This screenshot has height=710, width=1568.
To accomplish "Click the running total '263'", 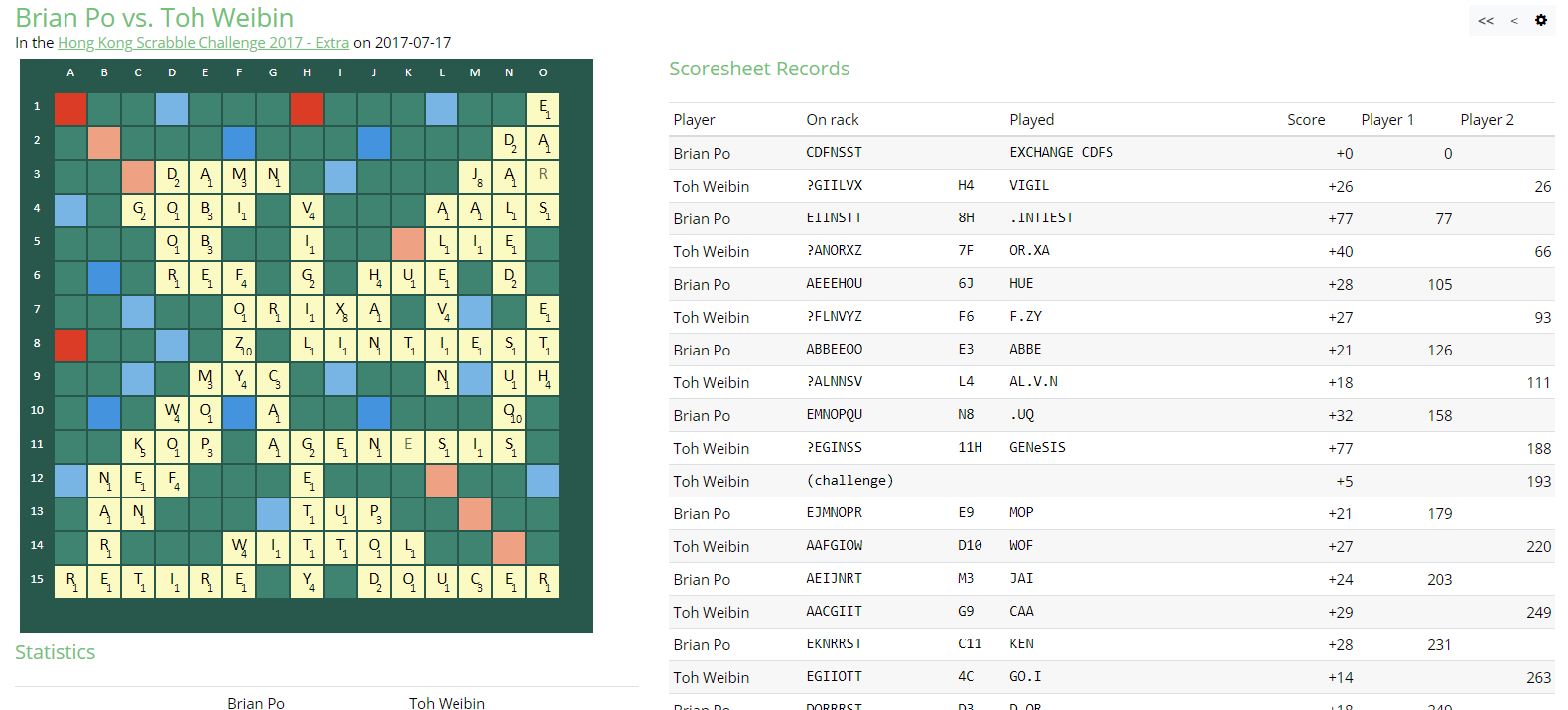I will tap(1538, 677).
